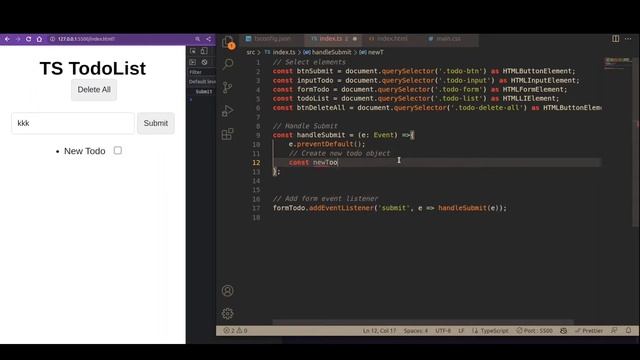Image resolution: width=640 pixels, height=360 pixels.
Task: Open the Accounts menu icon
Action: pos(228,291)
